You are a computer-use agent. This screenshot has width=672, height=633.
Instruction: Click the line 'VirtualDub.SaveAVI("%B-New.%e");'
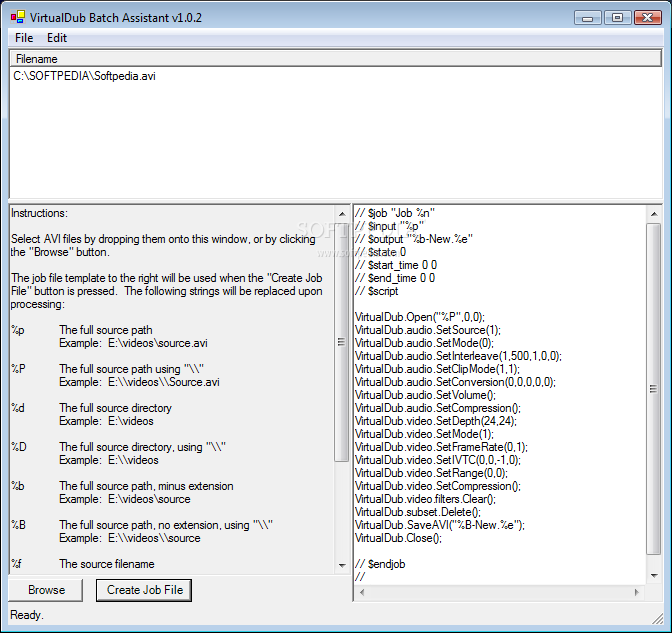click(x=440, y=525)
